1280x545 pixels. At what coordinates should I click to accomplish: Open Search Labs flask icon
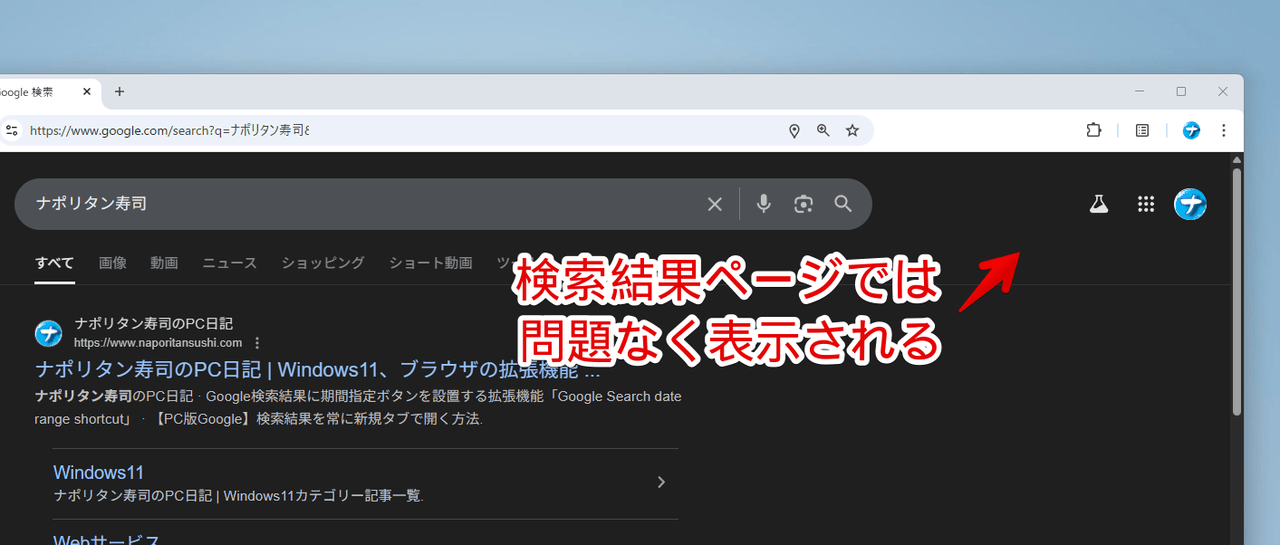pos(1099,204)
